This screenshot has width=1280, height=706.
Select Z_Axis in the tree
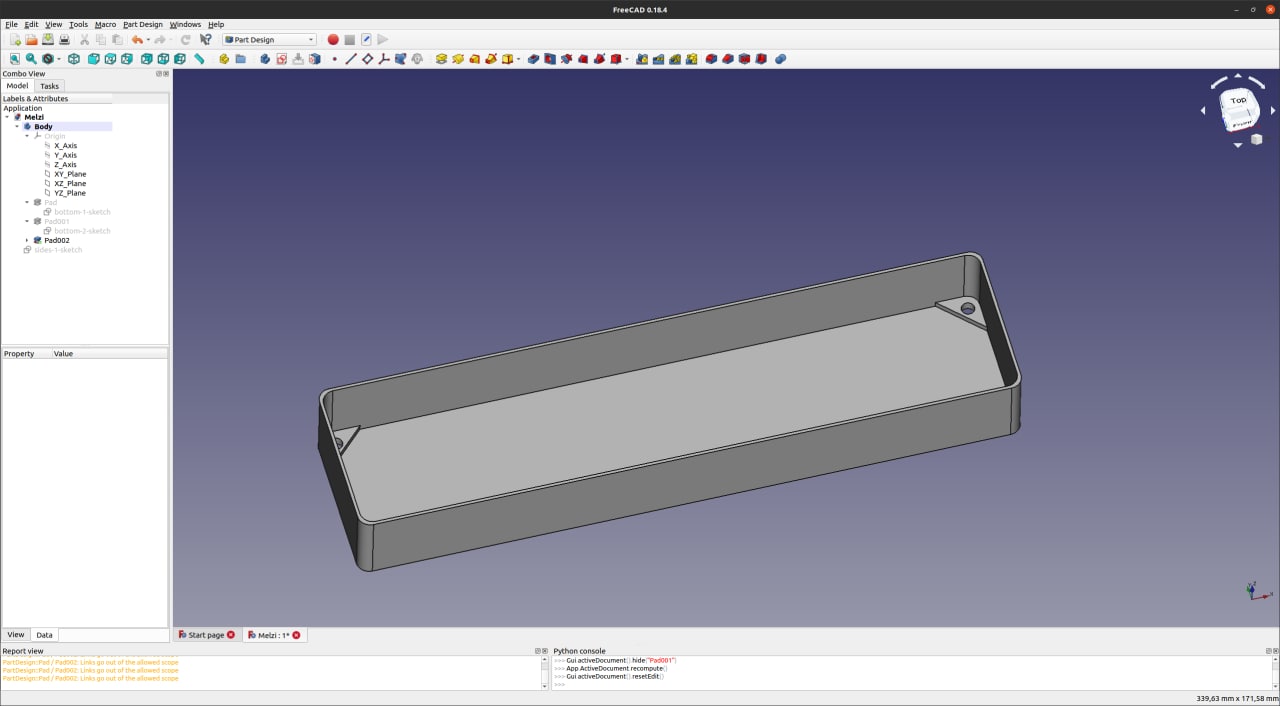[65, 165]
